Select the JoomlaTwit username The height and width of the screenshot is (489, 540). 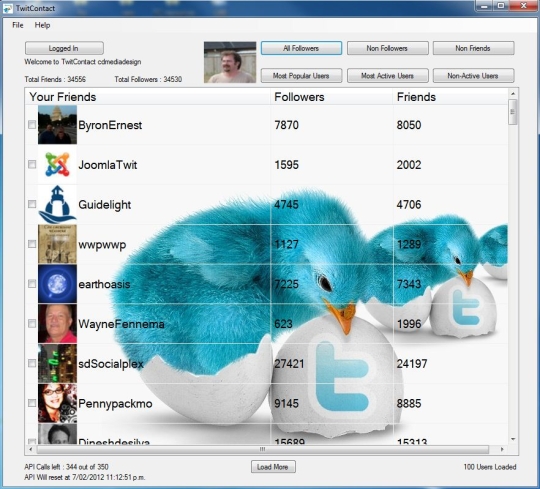[x=107, y=165]
